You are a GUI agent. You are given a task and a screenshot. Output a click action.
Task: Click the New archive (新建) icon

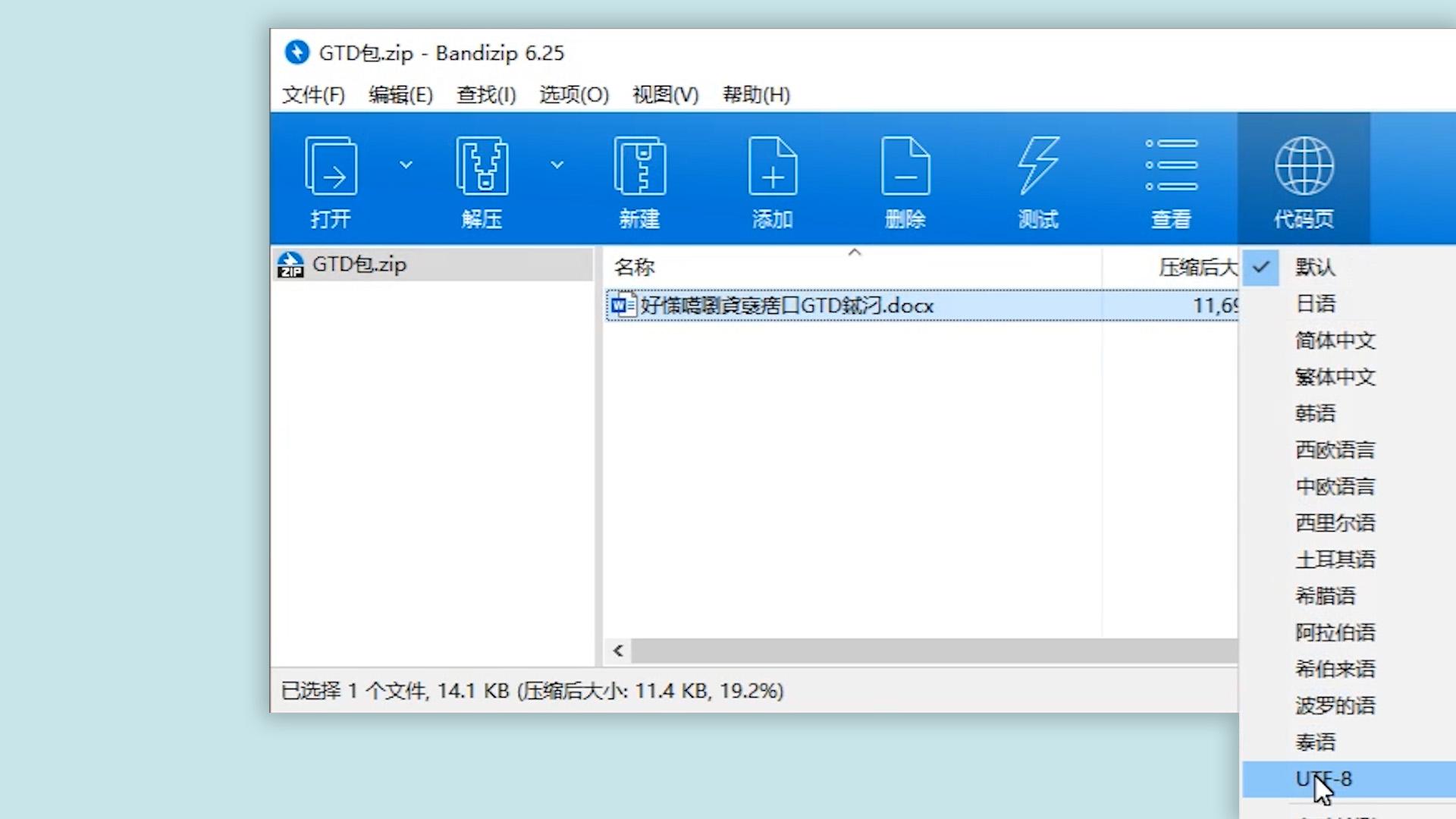tap(639, 167)
